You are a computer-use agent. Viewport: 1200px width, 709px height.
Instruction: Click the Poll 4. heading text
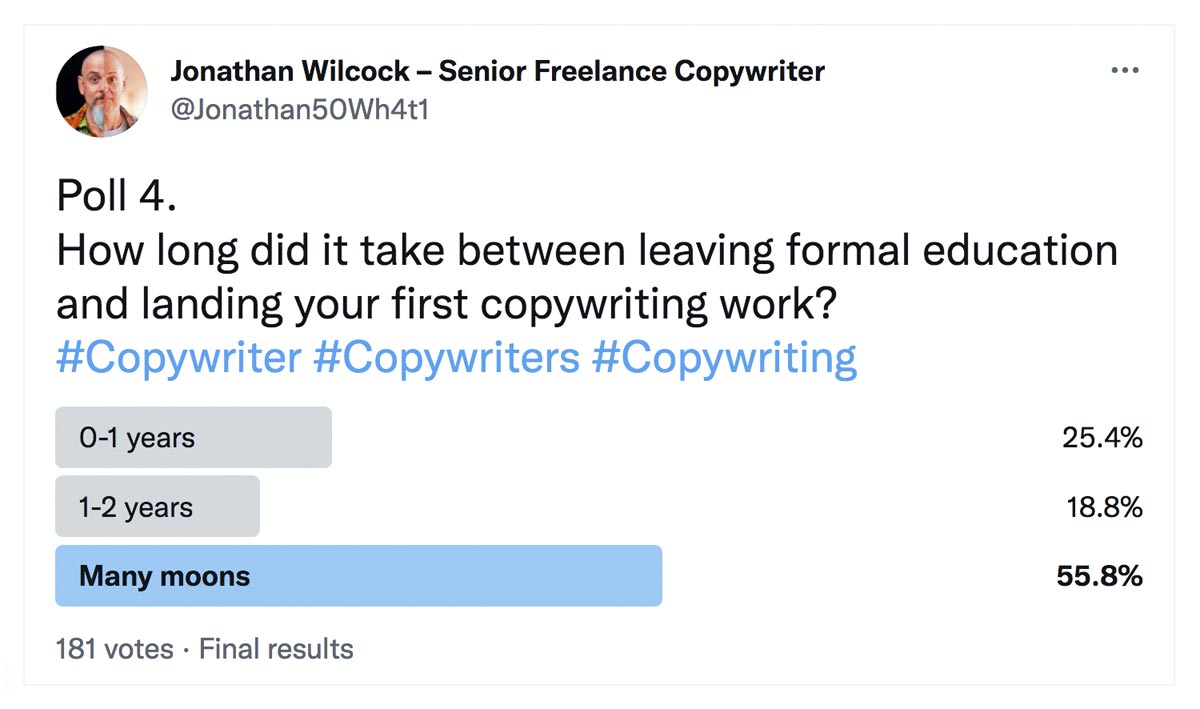(x=117, y=196)
